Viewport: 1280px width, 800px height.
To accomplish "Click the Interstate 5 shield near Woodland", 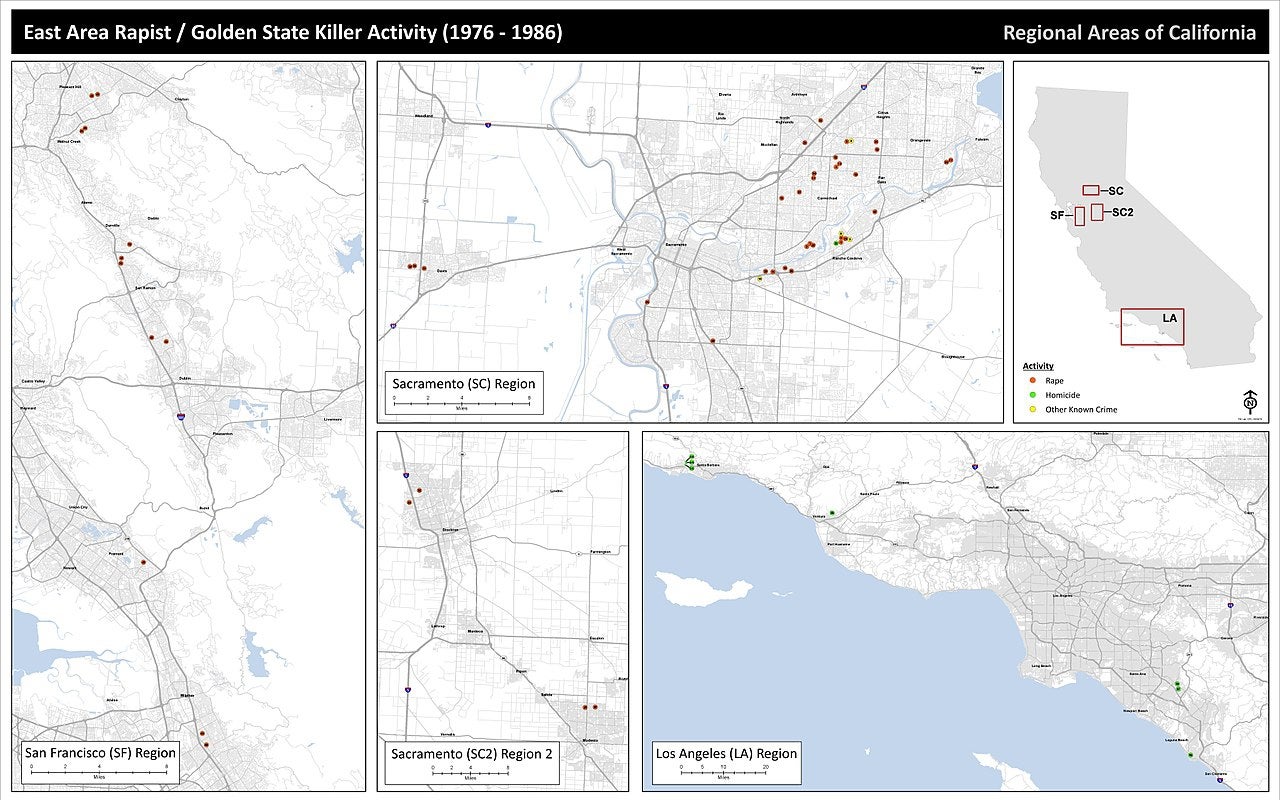I will (x=487, y=125).
